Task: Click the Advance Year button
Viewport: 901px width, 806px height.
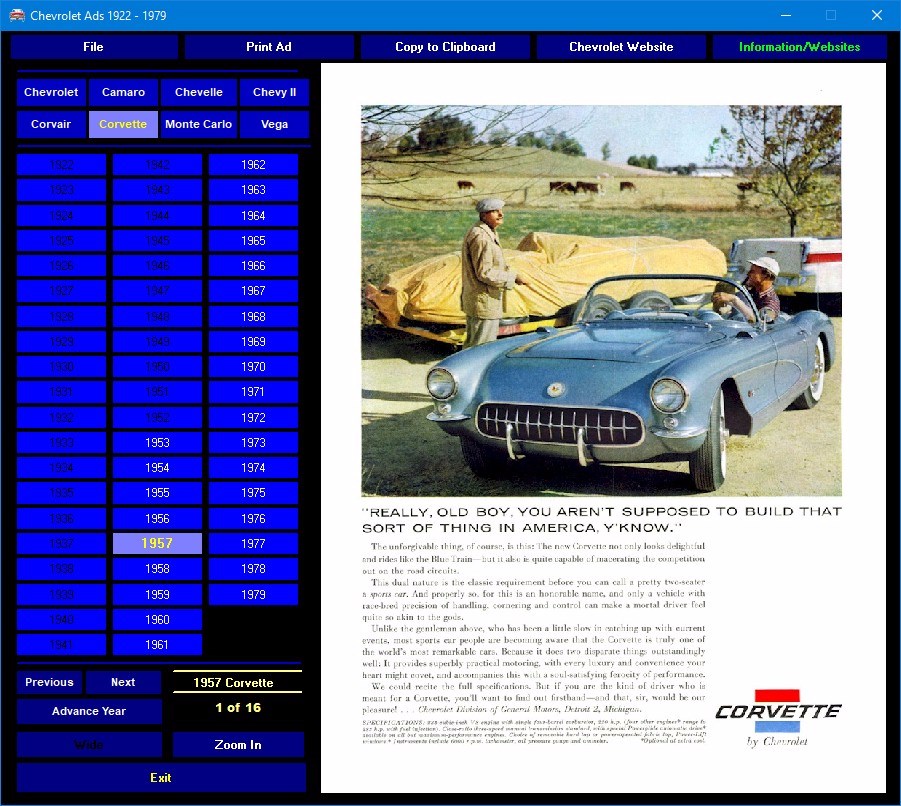Action: [89, 711]
